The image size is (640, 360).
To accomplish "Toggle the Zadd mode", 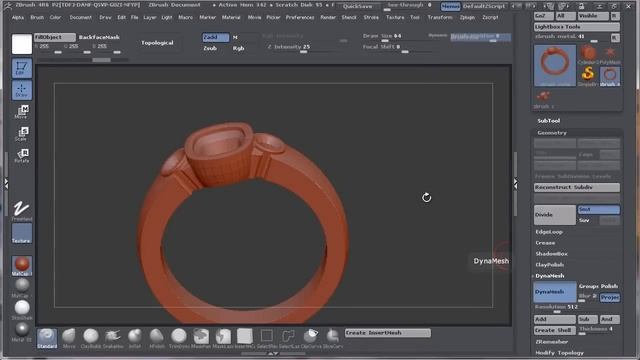I will click(216, 37).
